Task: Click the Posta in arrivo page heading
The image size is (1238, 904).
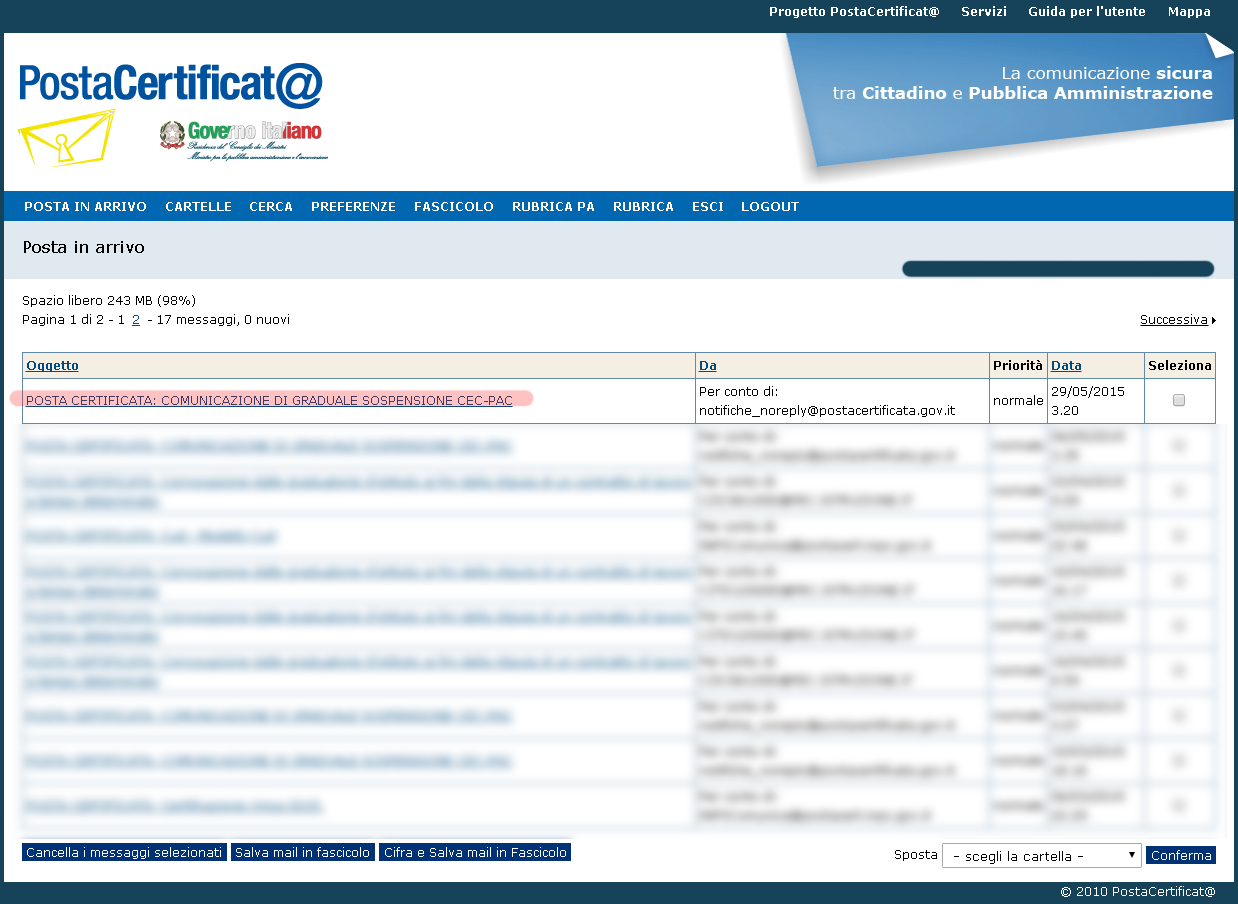Action: [84, 247]
